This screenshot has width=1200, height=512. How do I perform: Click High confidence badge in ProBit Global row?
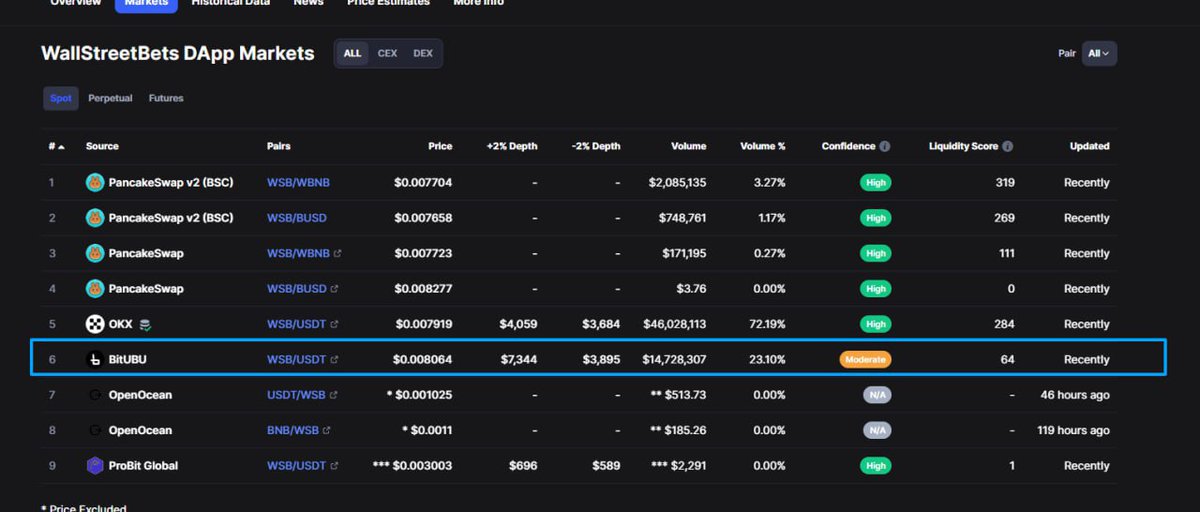pos(876,466)
